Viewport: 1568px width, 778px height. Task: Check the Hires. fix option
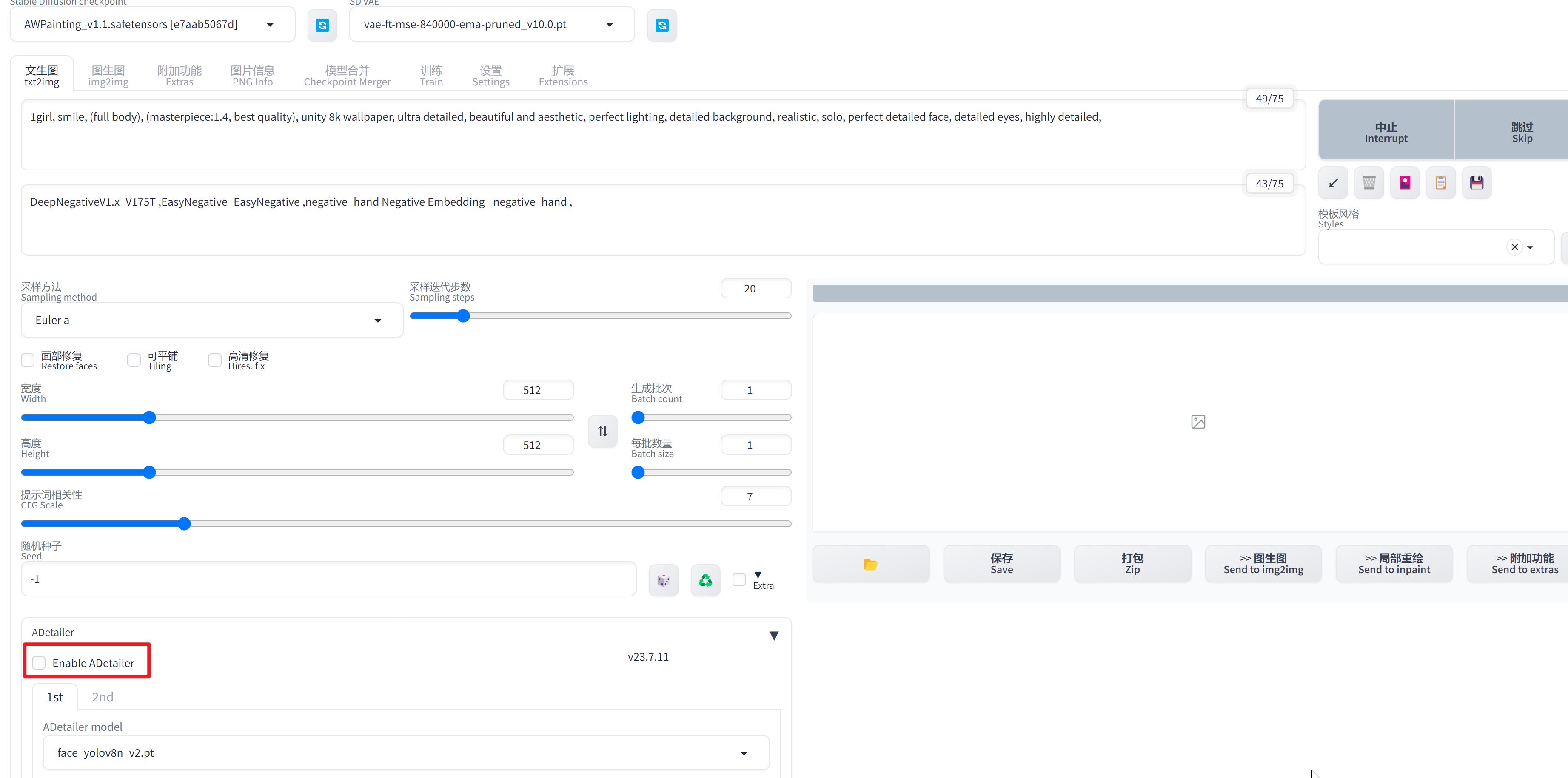[x=214, y=360]
